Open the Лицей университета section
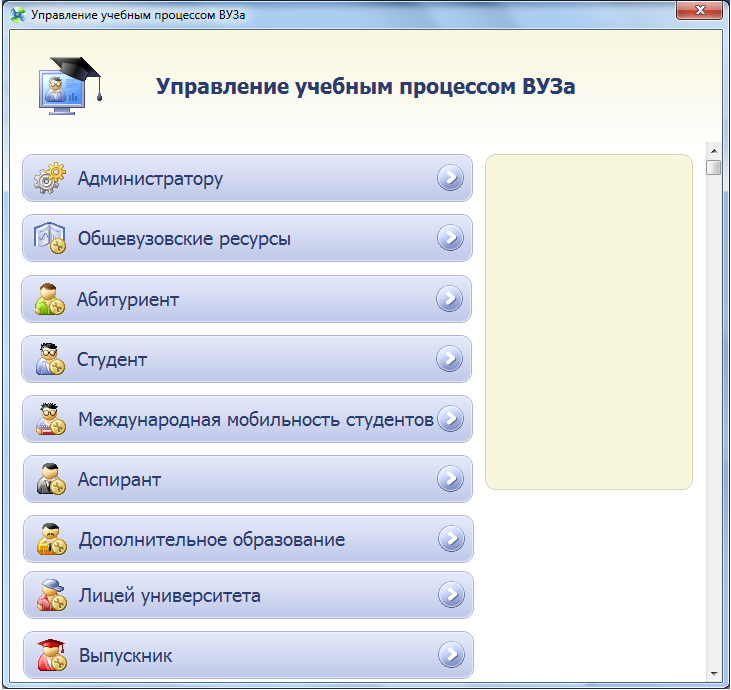The image size is (731, 690). (248, 595)
